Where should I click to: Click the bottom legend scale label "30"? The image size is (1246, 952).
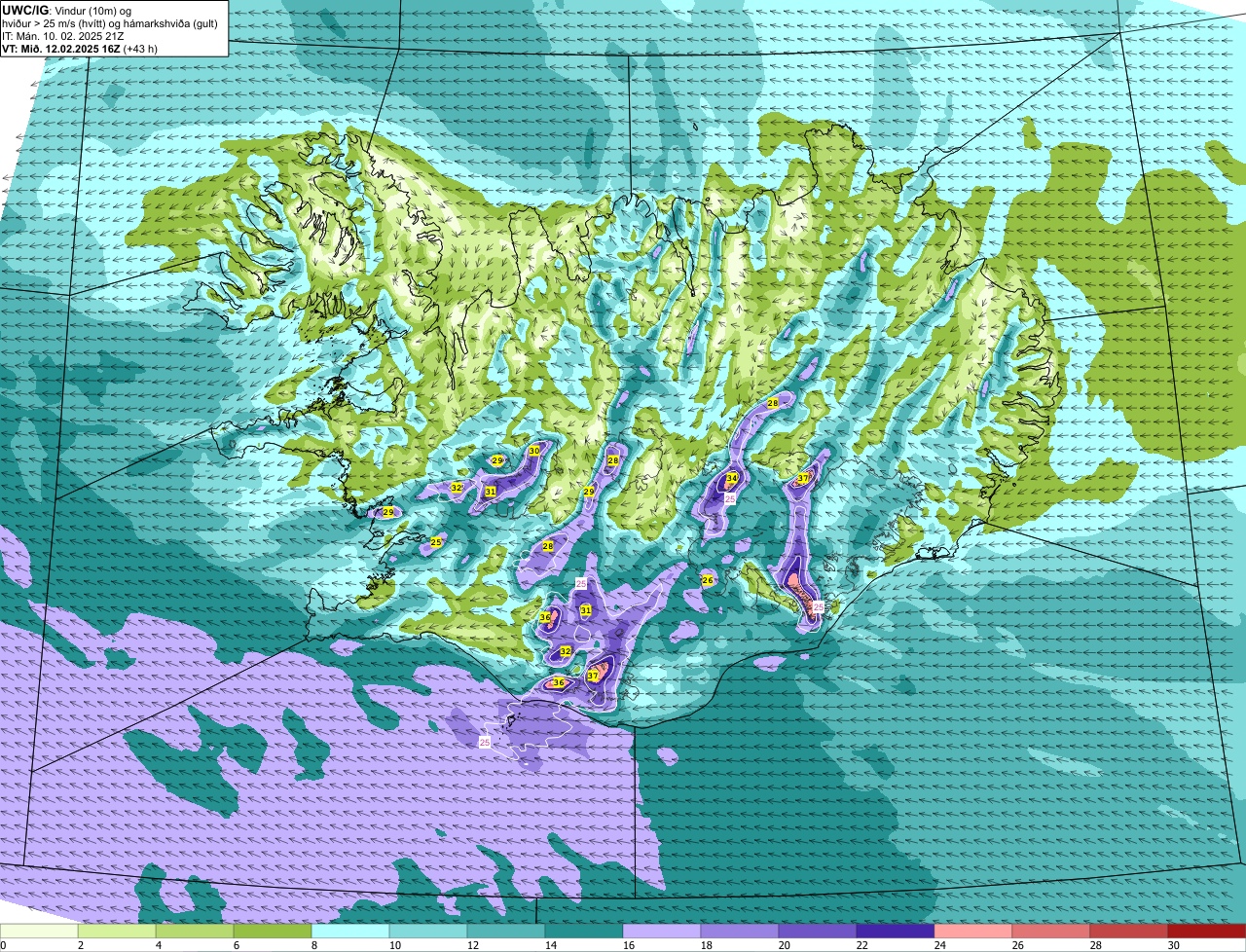(1174, 945)
